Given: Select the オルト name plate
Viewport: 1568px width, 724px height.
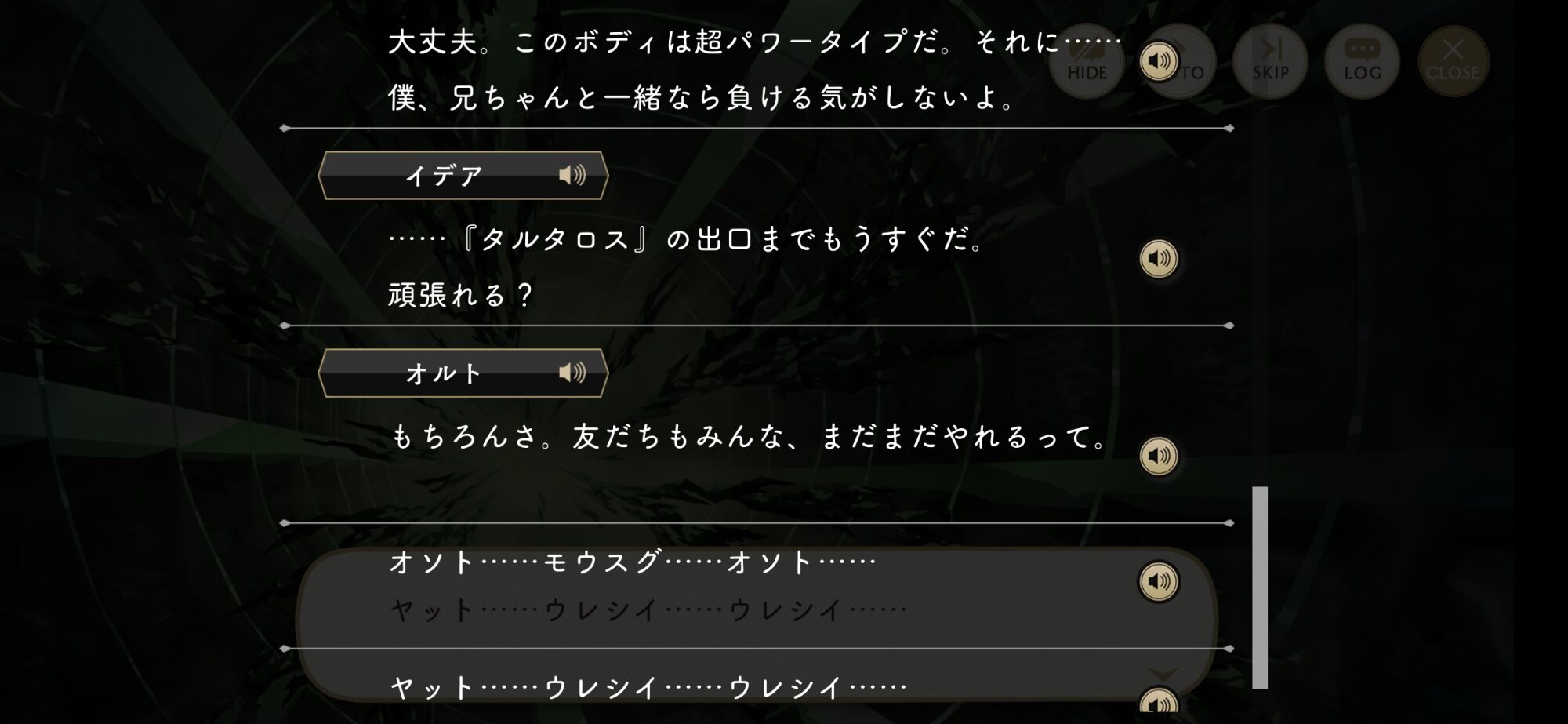Looking at the screenshot, I should click(463, 373).
